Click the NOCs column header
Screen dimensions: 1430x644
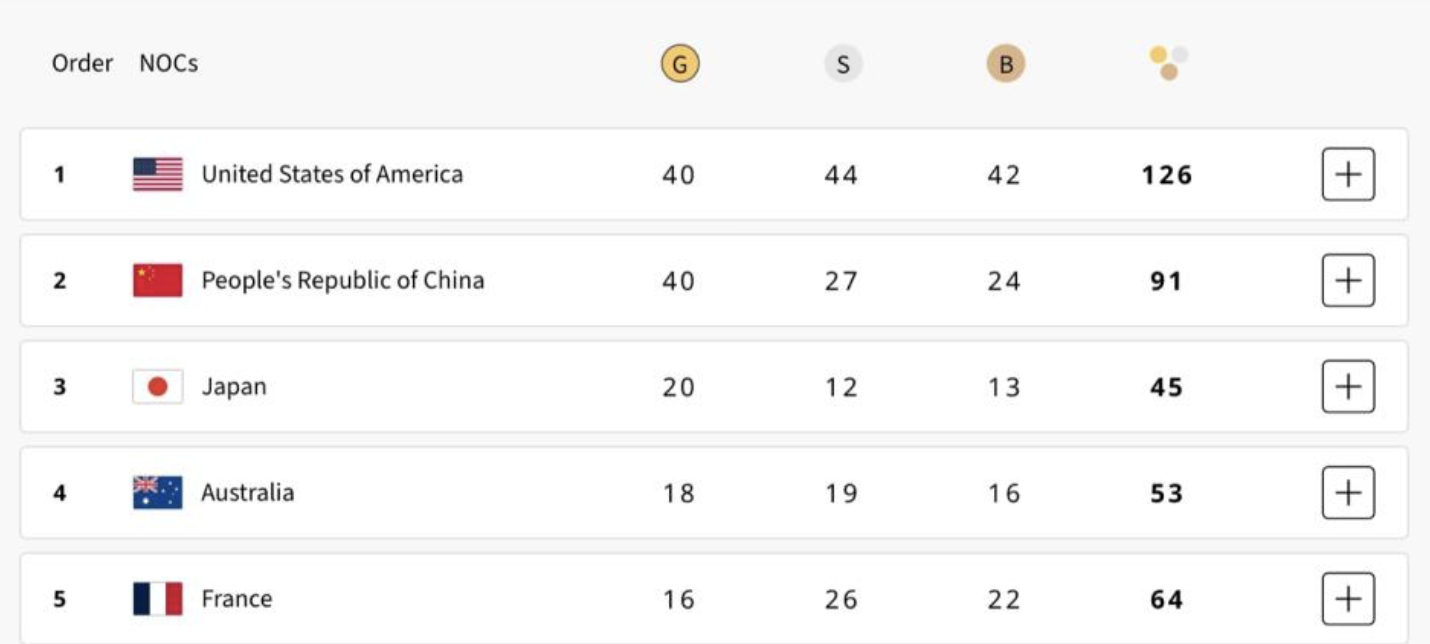click(169, 63)
